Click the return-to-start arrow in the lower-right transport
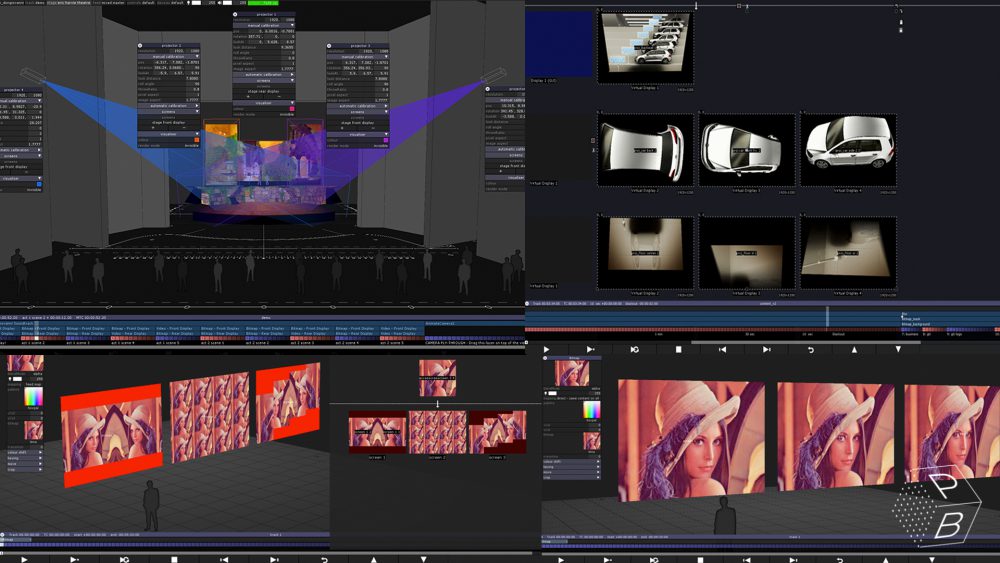Image resolution: width=1000 pixels, height=563 pixels. pyautogui.click(x=839, y=560)
